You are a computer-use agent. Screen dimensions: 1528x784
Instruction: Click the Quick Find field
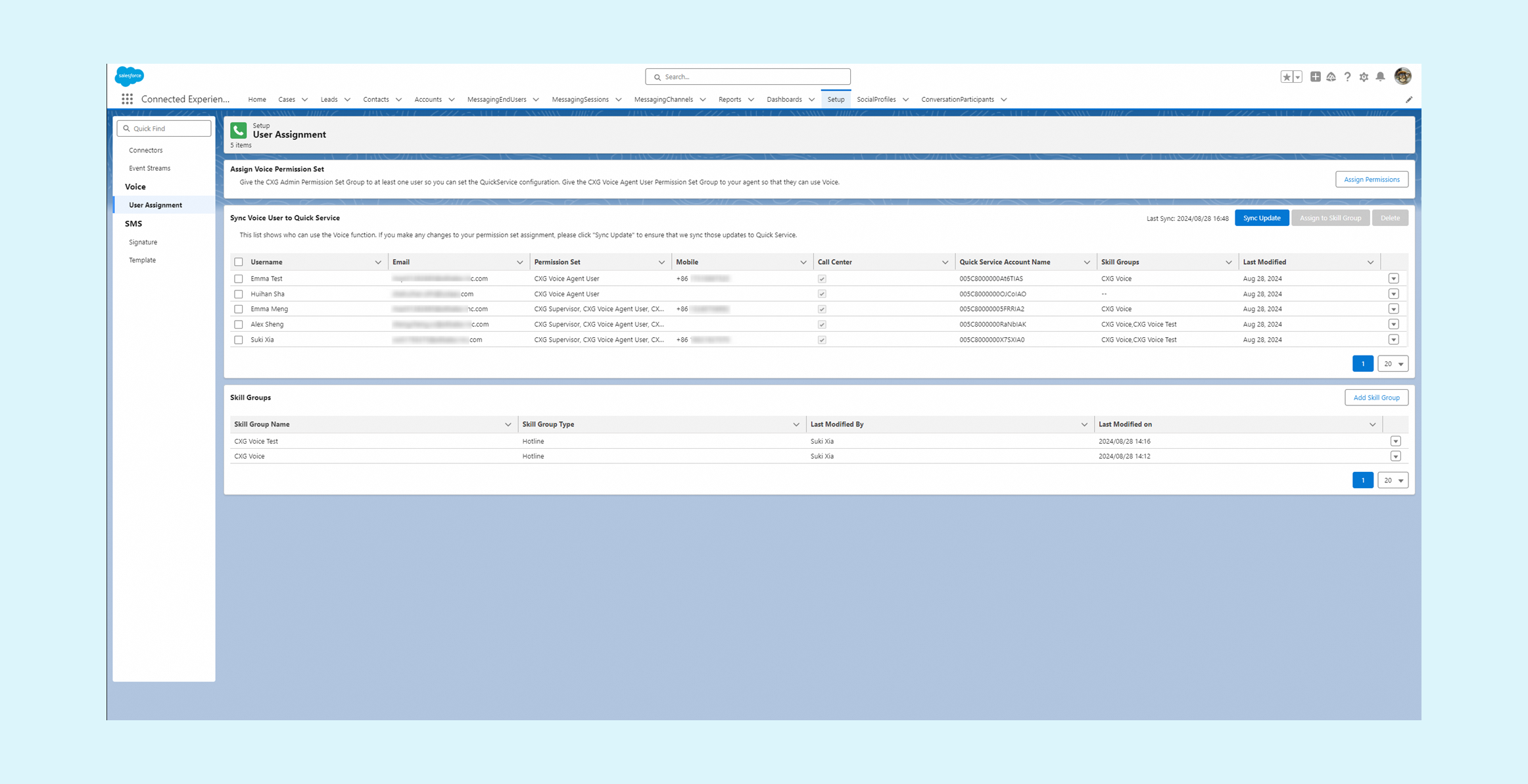pos(164,128)
